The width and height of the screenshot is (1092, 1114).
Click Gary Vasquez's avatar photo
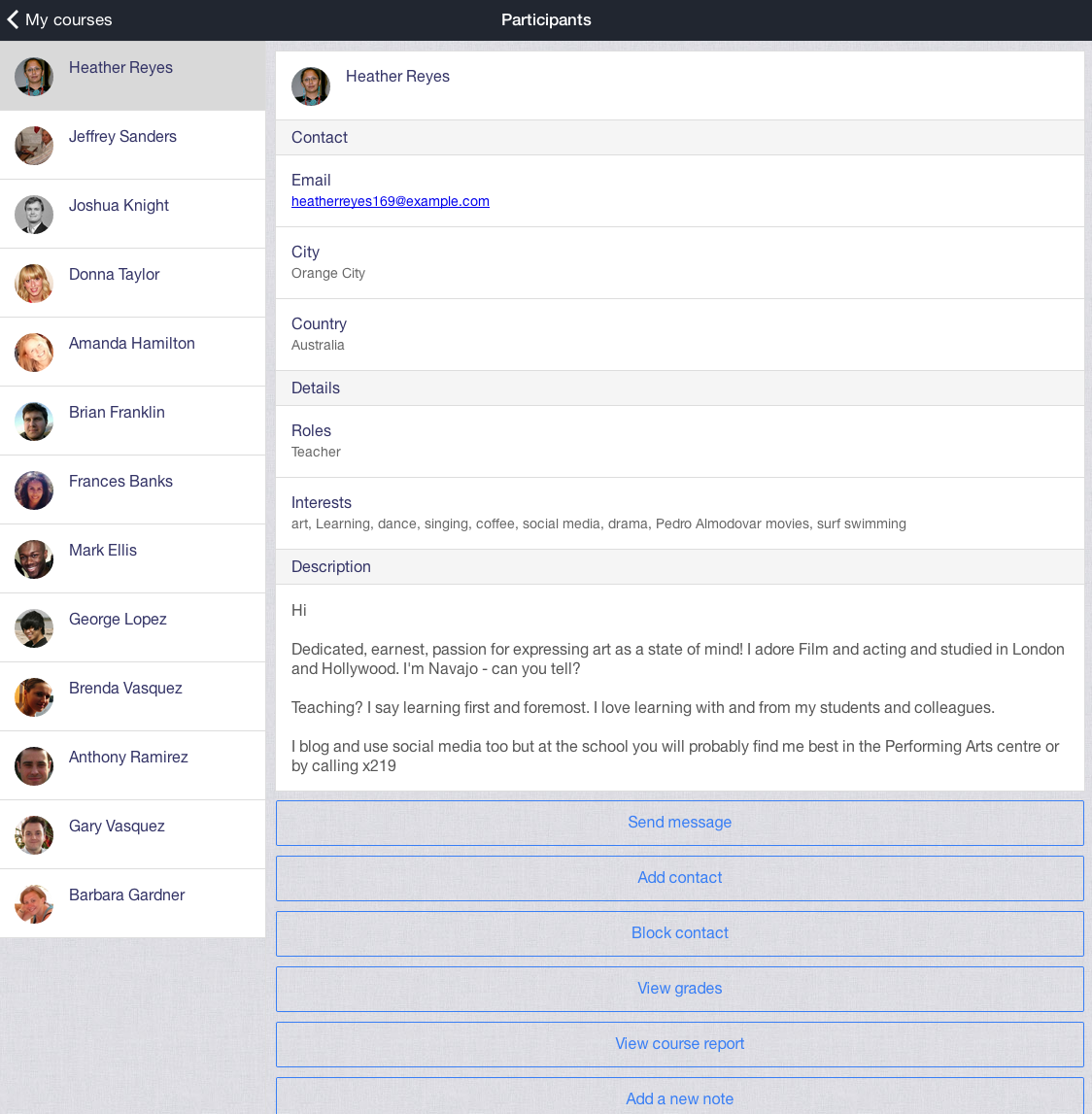(x=34, y=835)
